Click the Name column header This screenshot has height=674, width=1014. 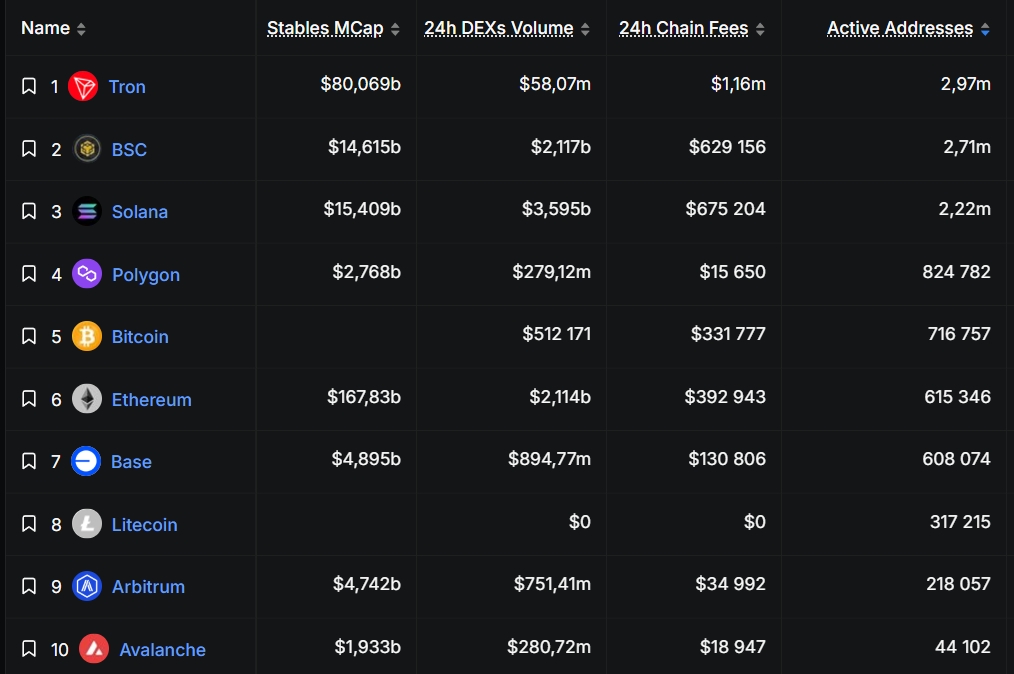click(45, 28)
